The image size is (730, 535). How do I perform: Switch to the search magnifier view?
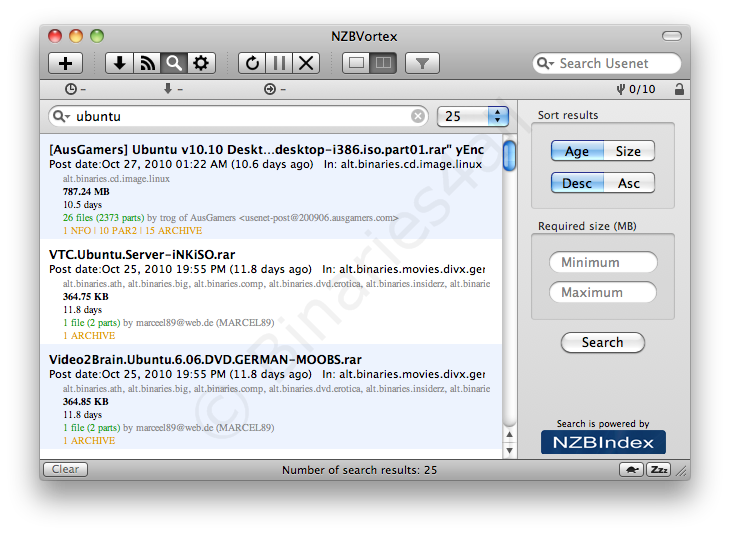[174, 63]
